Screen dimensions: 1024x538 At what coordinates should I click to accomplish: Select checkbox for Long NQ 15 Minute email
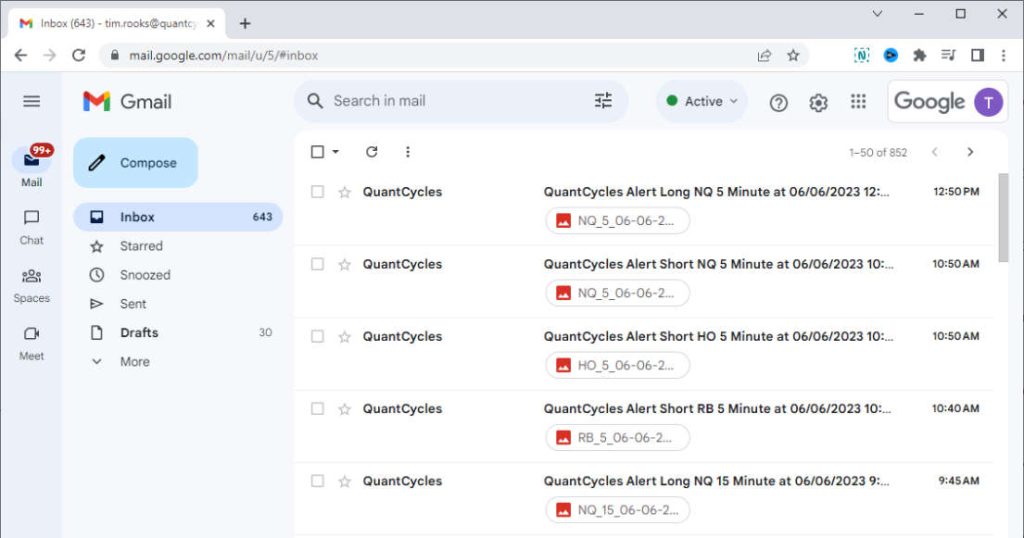tap(317, 481)
